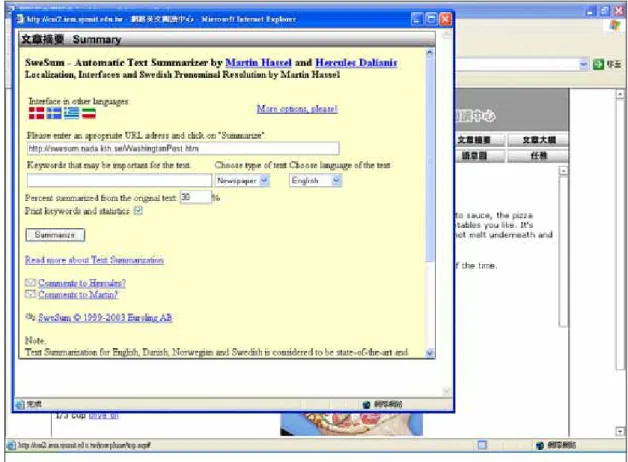Click the pizza image in background page
This screenshot has width=628, height=462.
click(351, 424)
